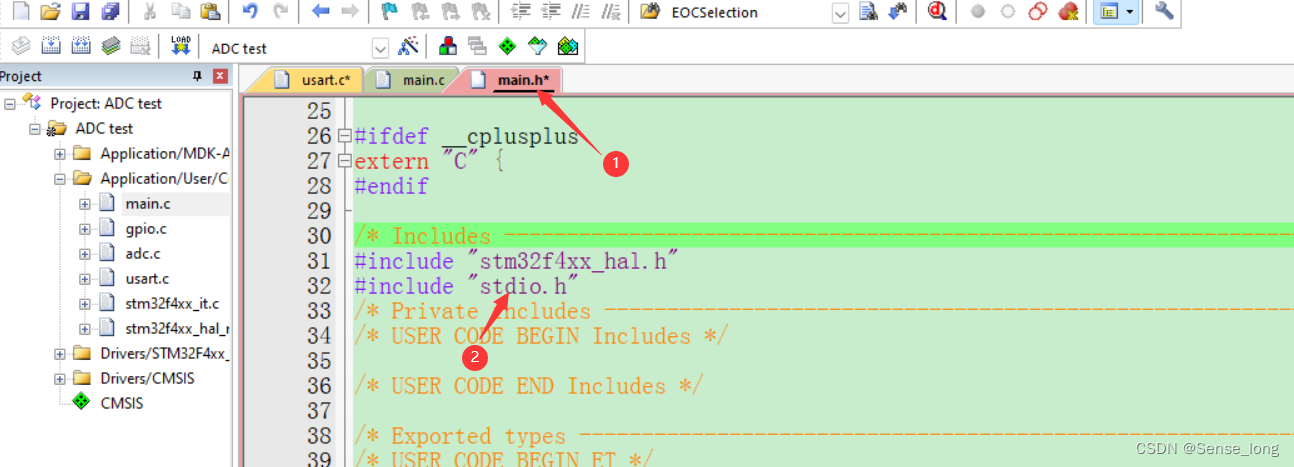Expand the Application/MDK-A folder
Image resolution: width=1294 pixels, height=467 pixels.
tap(59, 154)
